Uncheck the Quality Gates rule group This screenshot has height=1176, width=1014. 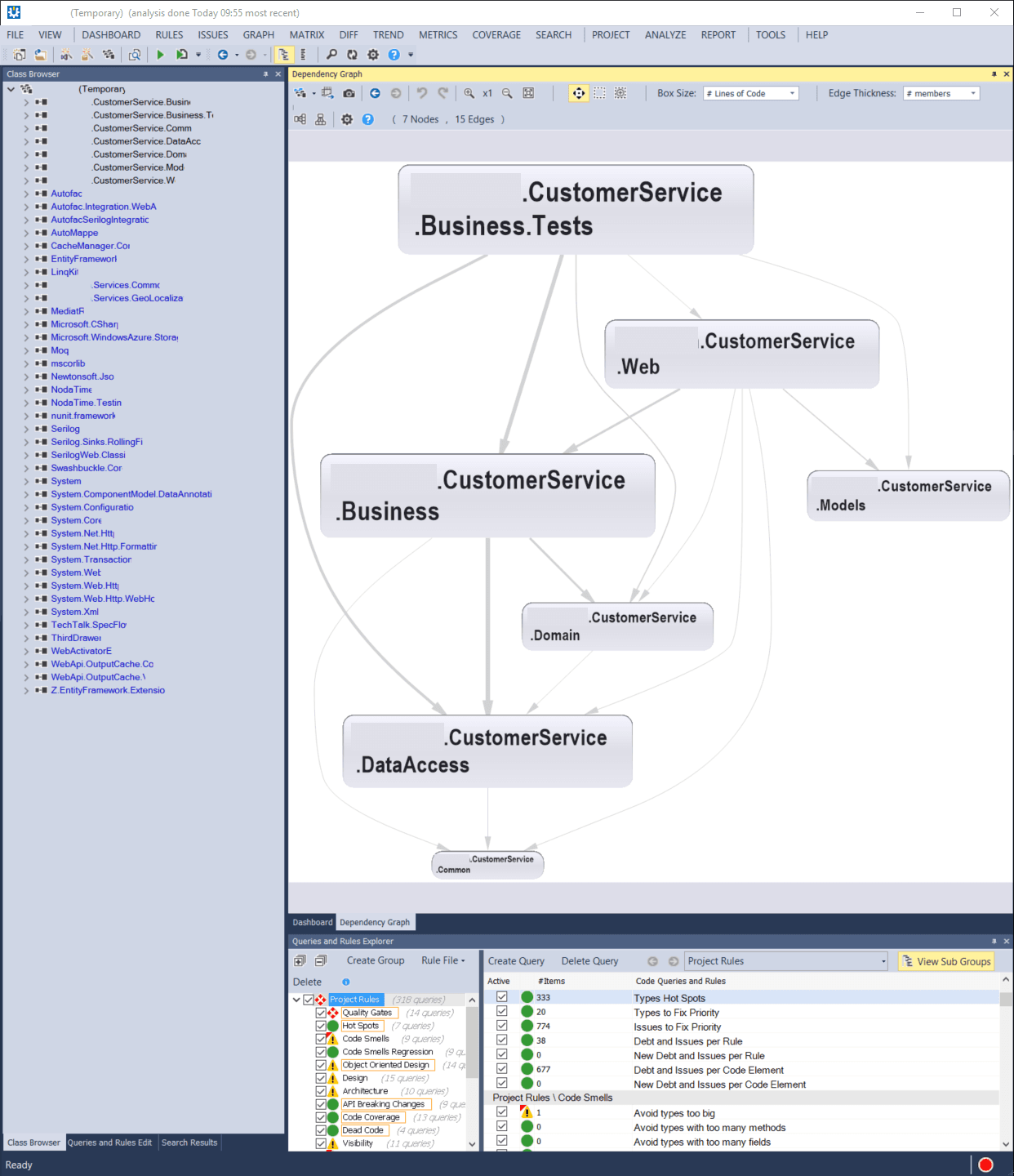point(320,1012)
